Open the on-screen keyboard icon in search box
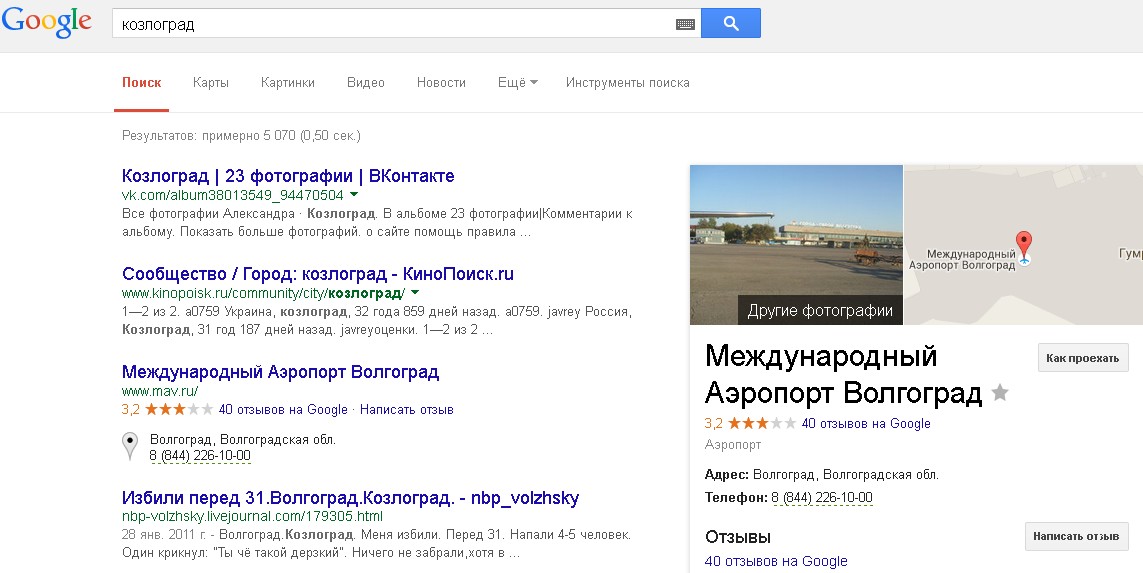 tap(685, 24)
